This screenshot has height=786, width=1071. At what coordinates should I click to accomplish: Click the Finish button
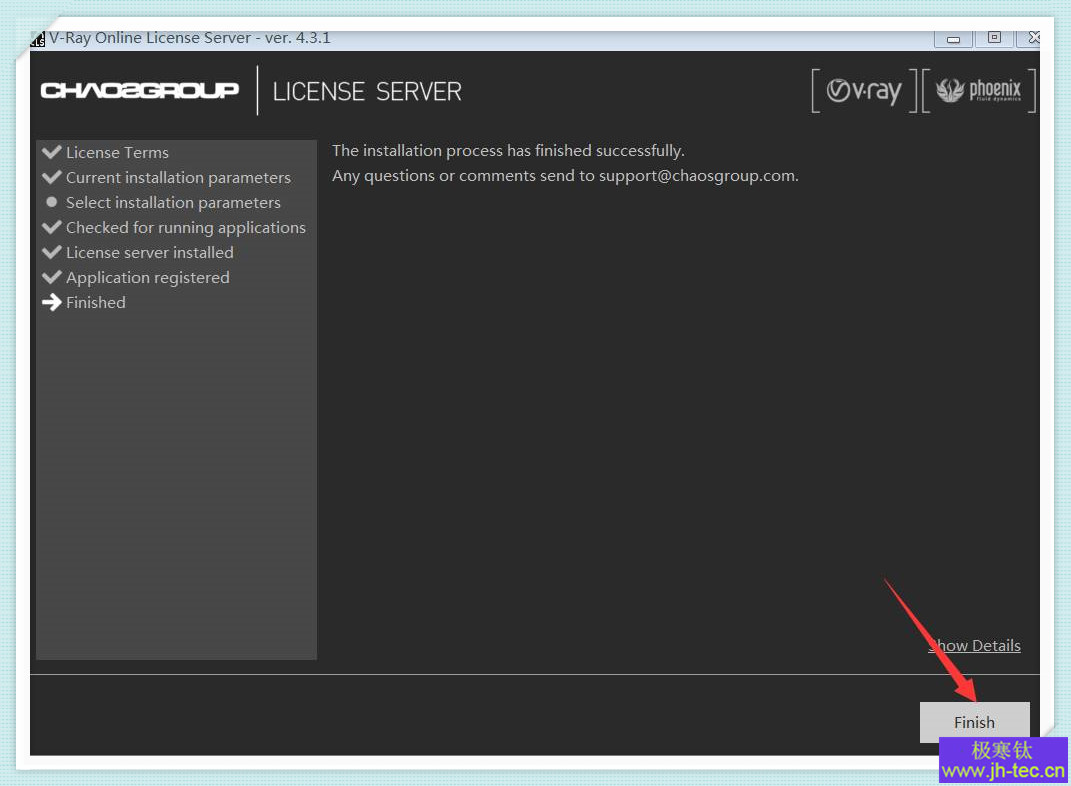coord(974,722)
